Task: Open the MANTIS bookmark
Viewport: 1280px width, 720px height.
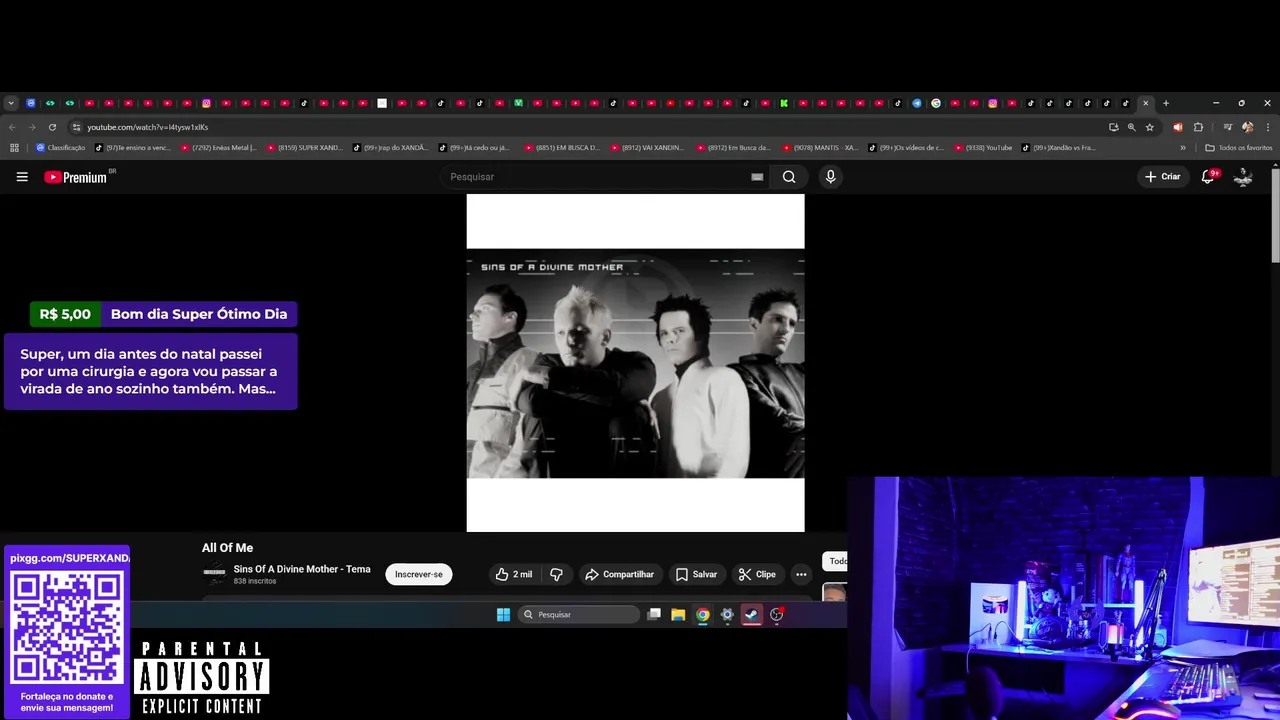Action: click(x=821, y=148)
